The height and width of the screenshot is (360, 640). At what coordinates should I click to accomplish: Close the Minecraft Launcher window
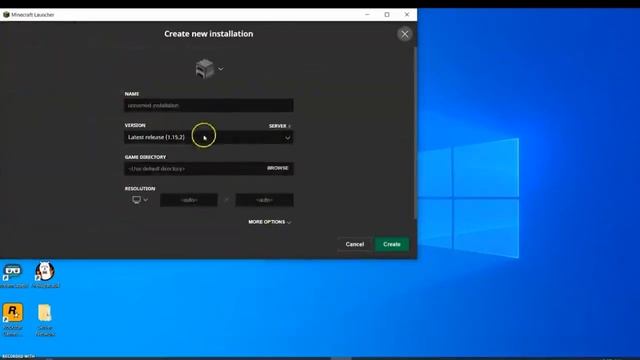pos(407,15)
